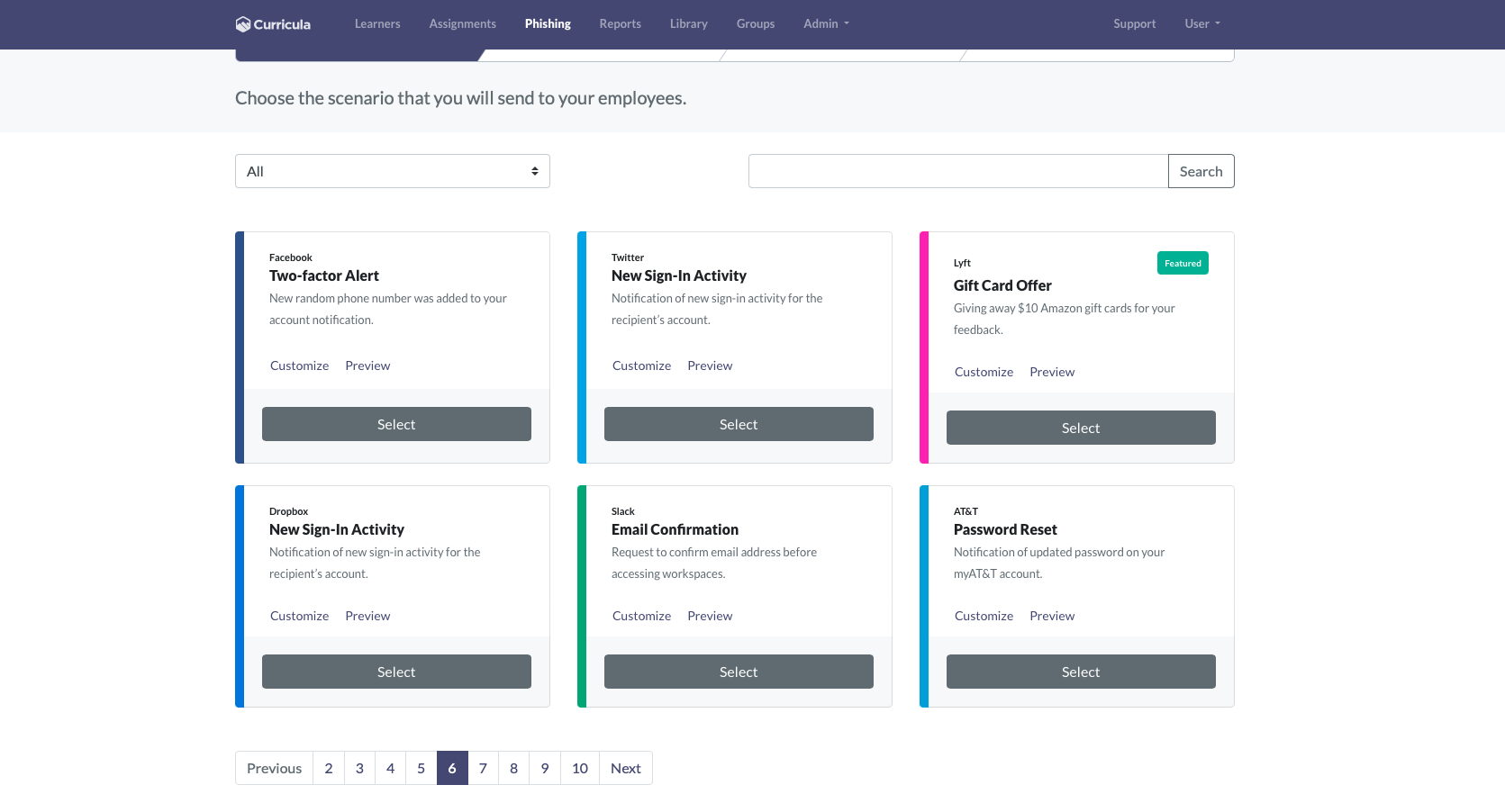Preview the Dropbox New Sign-In Activity scenario
The height and width of the screenshot is (812, 1505).
pyautogui.click(x=367, y=616)
